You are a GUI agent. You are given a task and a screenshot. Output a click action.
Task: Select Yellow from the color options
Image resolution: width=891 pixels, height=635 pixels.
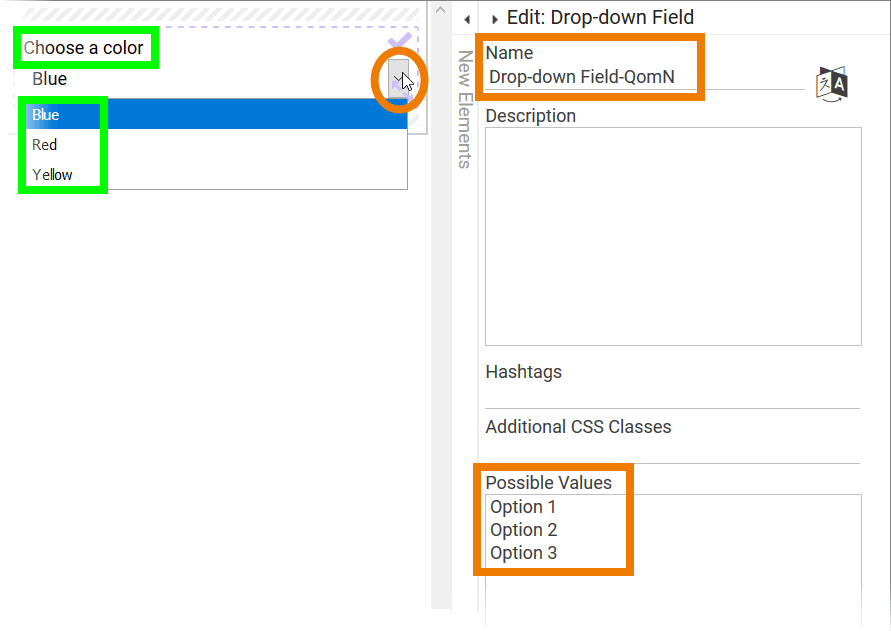click(x=52, y=174)
